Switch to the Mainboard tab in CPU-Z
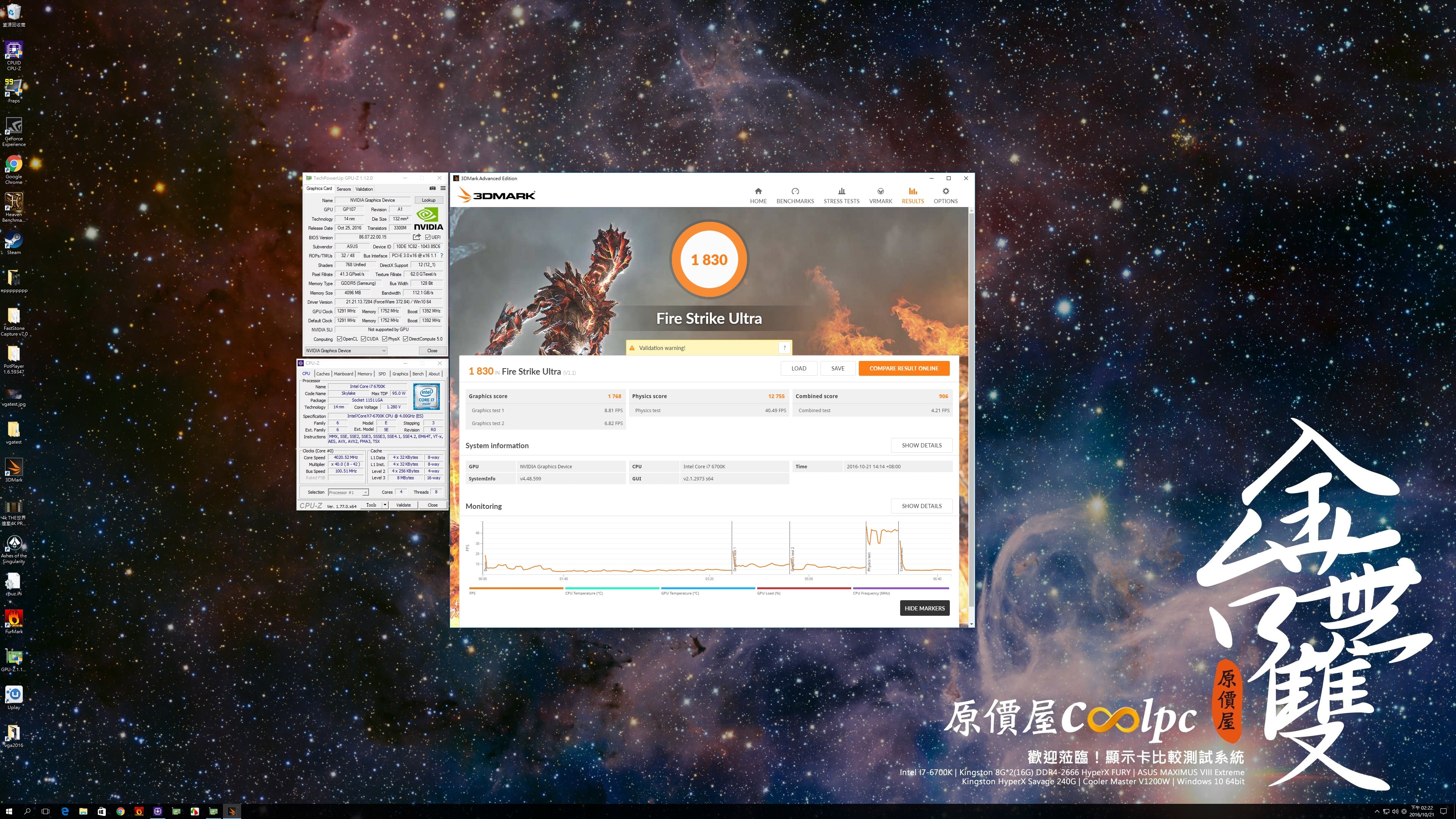The image size is (1456, 819). pyautogui.click(x=343, y=373)
